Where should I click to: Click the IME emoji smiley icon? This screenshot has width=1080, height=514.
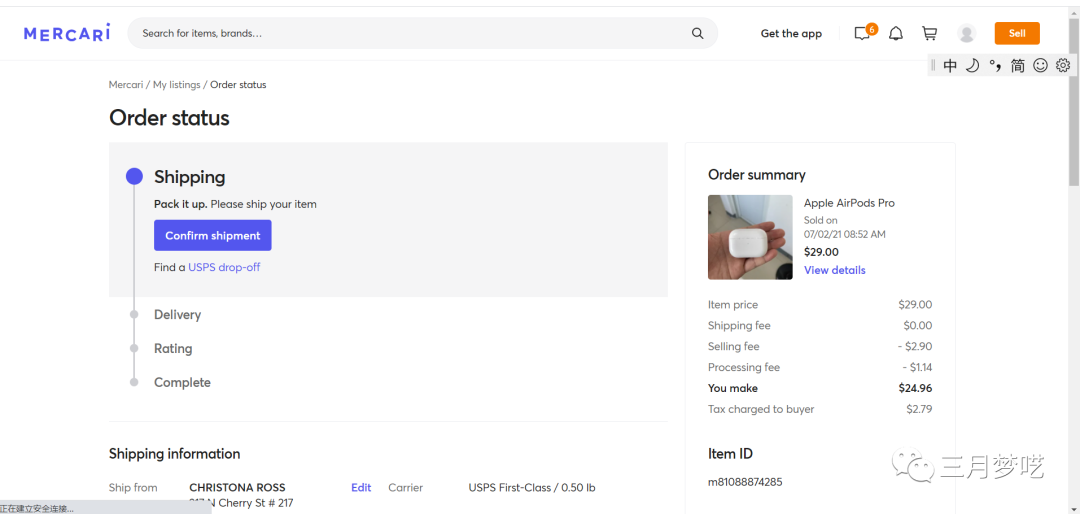click(x=1040, y=65)
